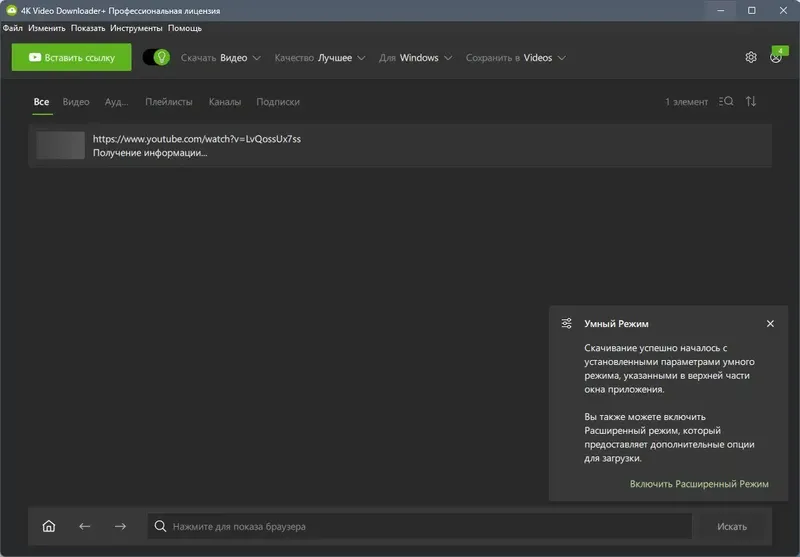Click the green Вставить ссылку button
The image size is (800, 557).
(71, 57)
